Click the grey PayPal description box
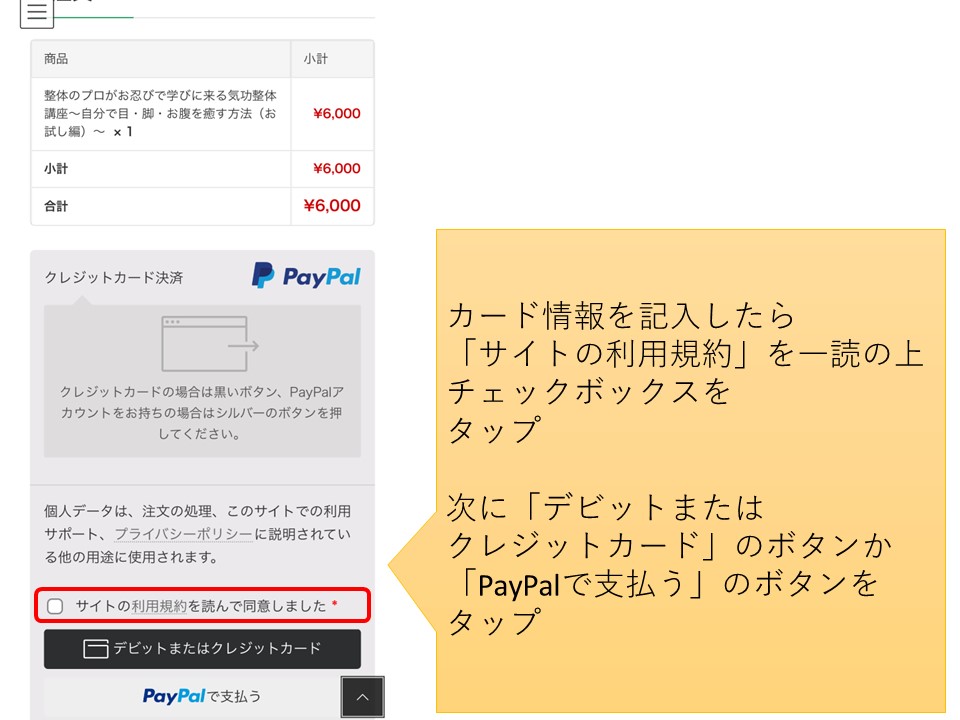960x720 pixels. [x=202, y=381]
